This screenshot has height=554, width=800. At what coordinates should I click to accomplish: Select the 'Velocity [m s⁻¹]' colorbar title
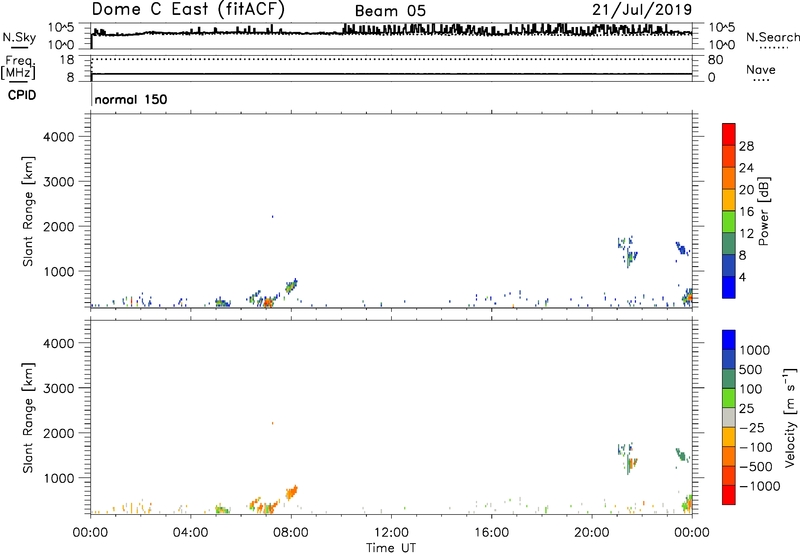tap(790, 417)
